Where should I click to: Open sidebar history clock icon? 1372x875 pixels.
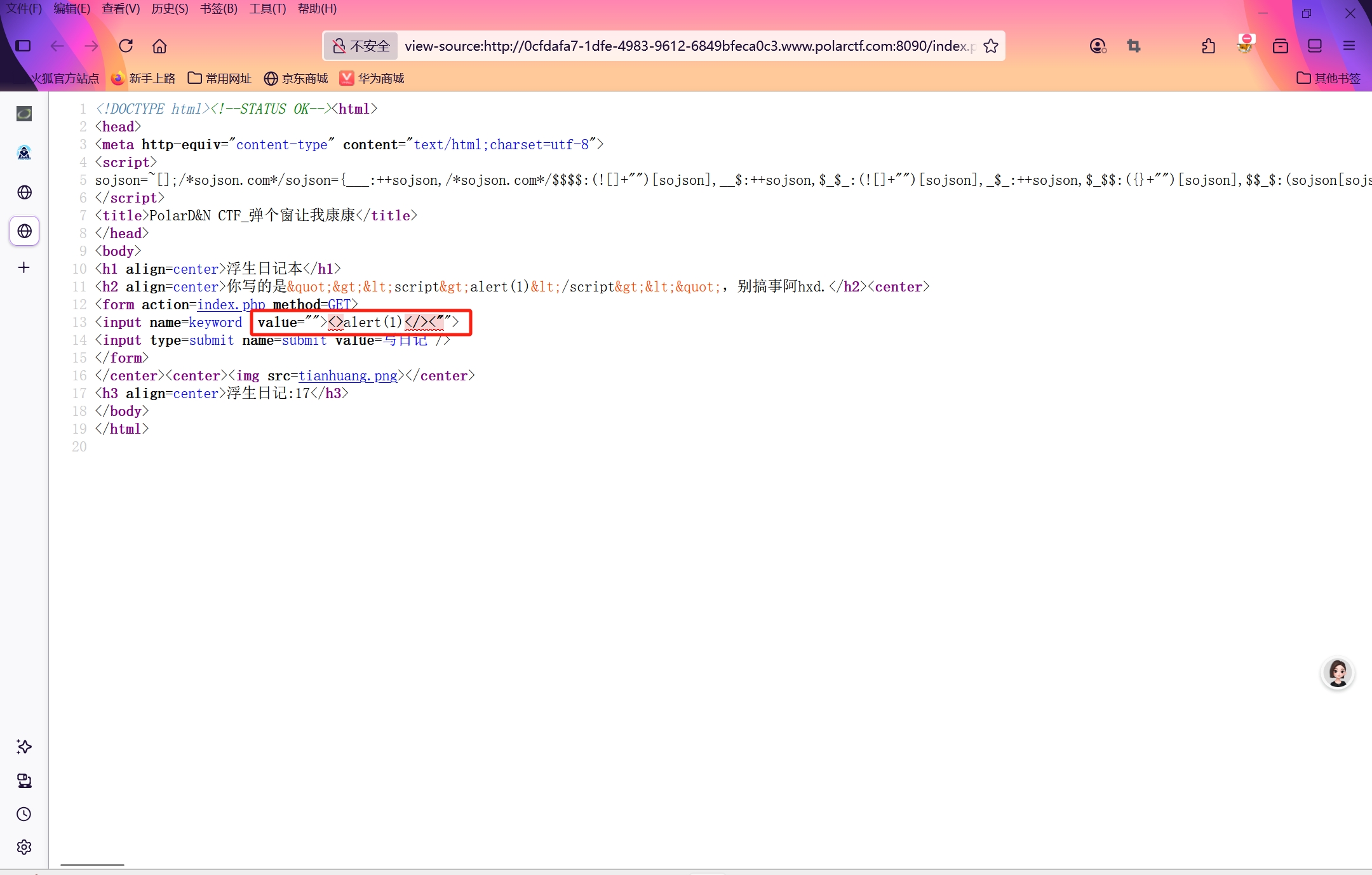tap(24, 814)
